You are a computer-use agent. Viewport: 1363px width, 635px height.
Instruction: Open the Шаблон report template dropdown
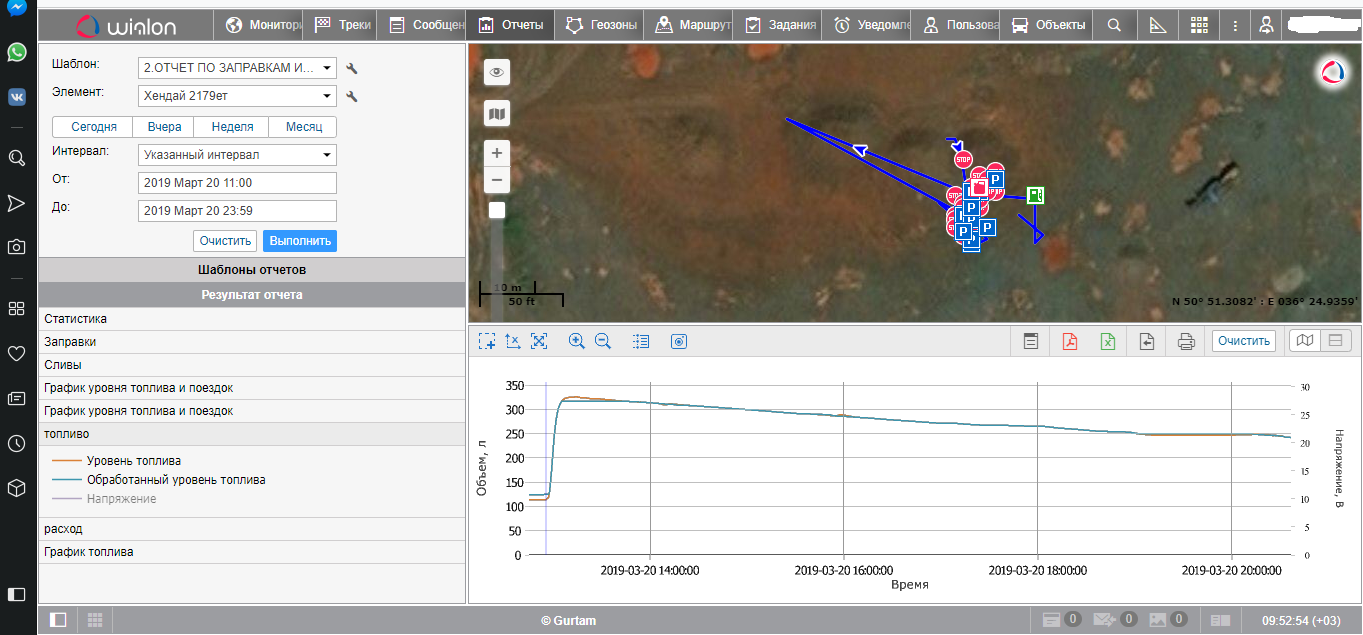[x=238, y=68]
